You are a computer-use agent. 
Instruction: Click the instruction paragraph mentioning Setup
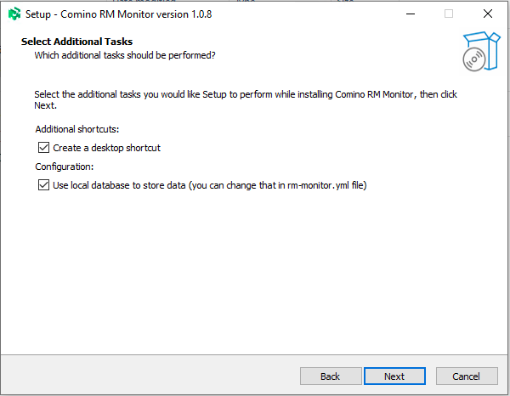click(246, 100)
